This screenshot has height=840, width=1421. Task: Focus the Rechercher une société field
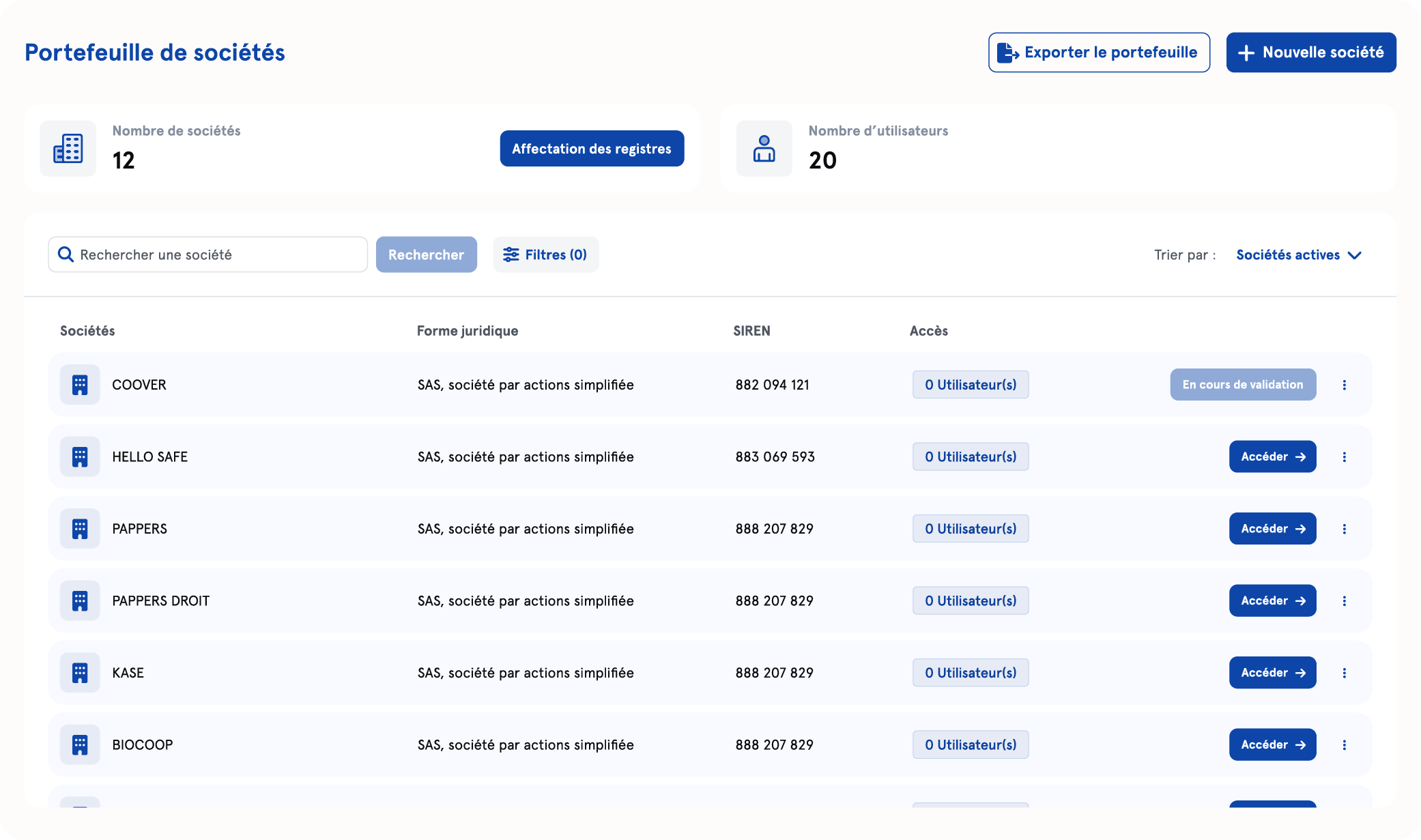coord(218,255)
